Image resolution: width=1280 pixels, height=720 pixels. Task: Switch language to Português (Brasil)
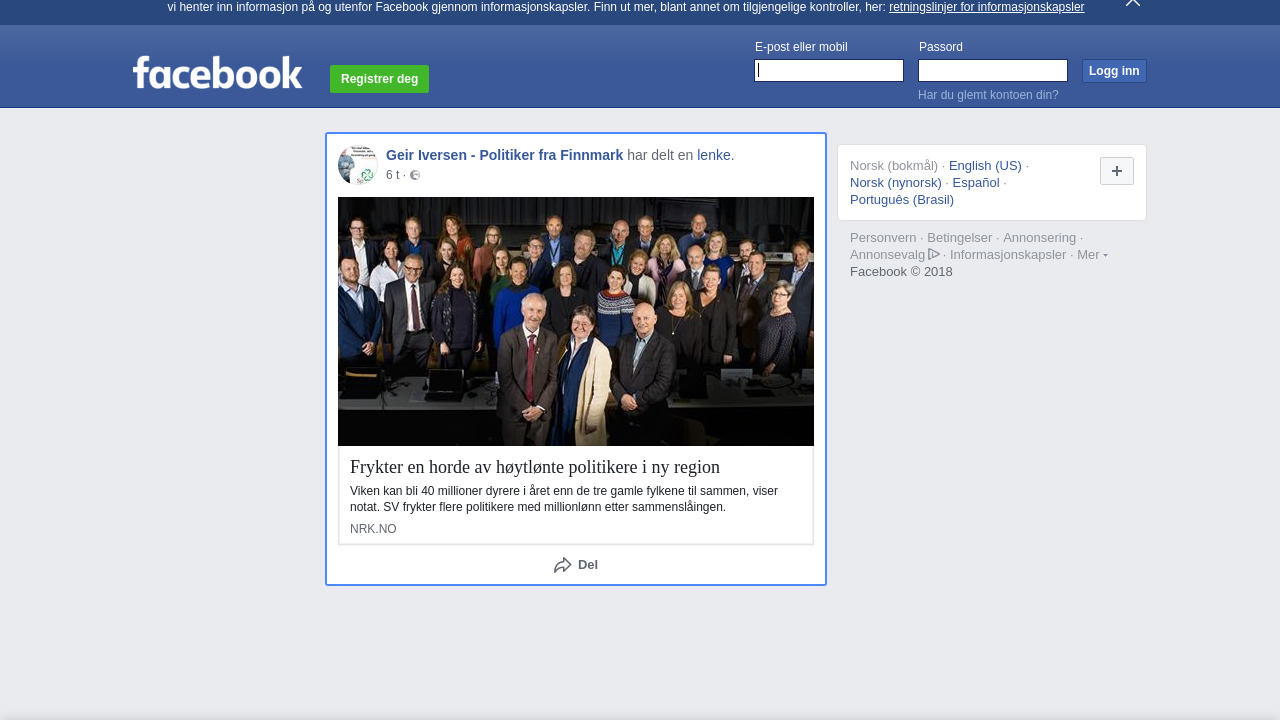[902, 199]
